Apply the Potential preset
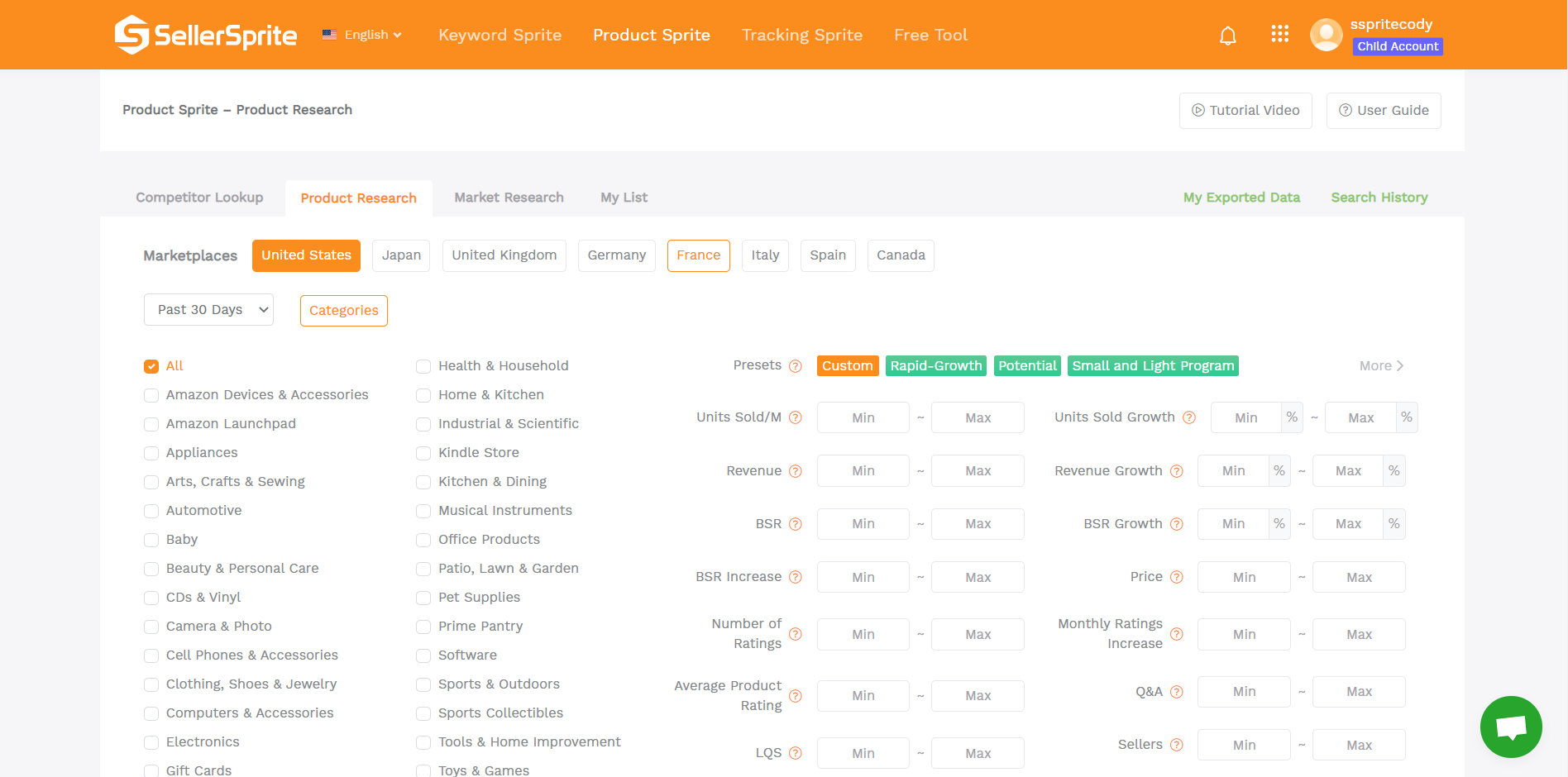Screen dimensions: 1568x777 [1027, 366]
